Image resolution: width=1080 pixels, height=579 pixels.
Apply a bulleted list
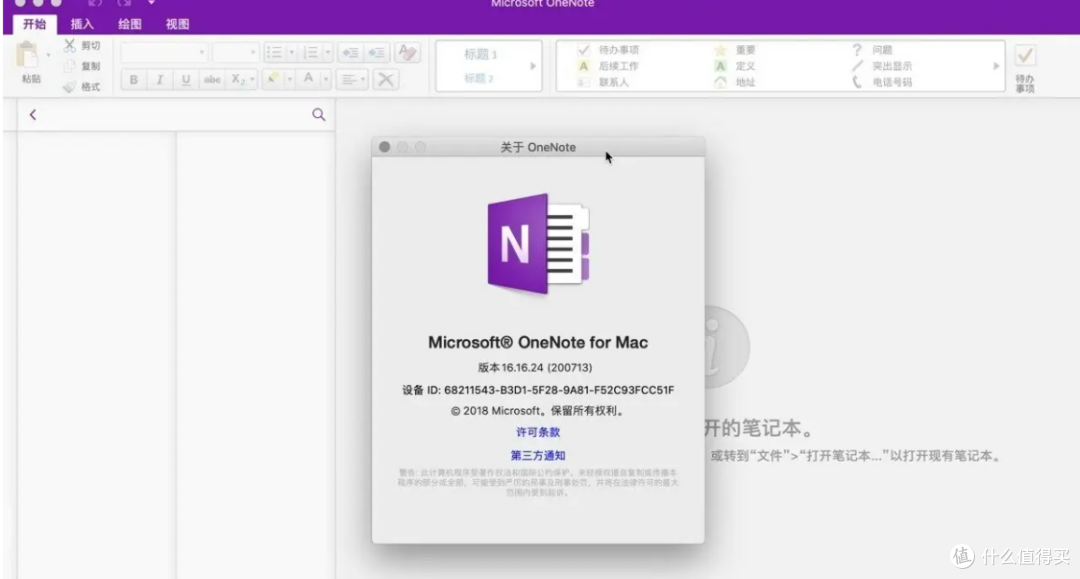pos(274,52)
